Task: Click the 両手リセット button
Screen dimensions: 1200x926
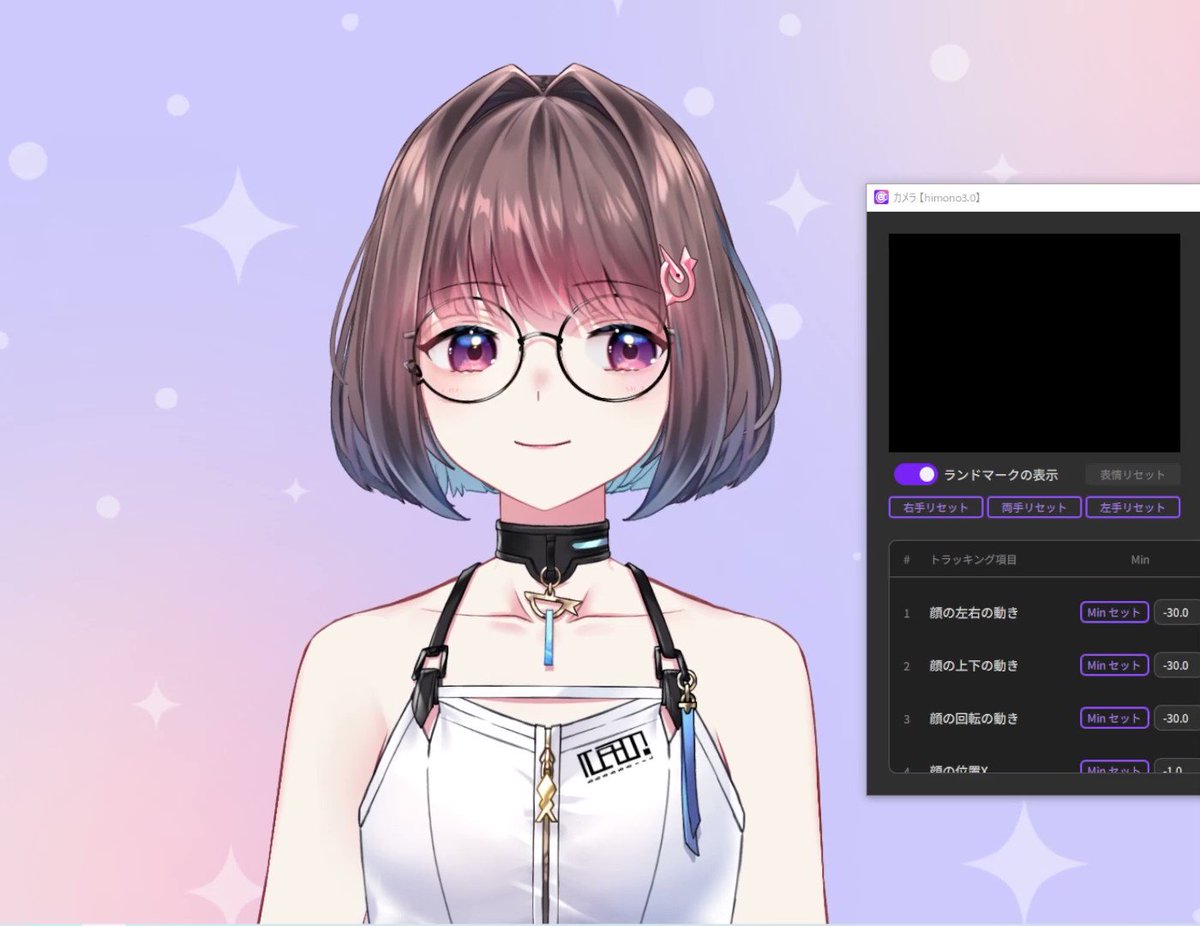Action: click(x=1034, y=507)
